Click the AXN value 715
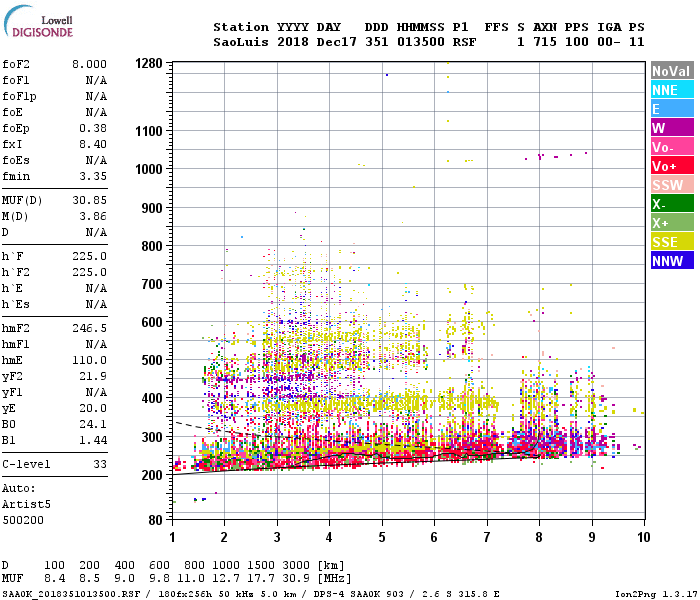700x600 pixels. [545, 42]
